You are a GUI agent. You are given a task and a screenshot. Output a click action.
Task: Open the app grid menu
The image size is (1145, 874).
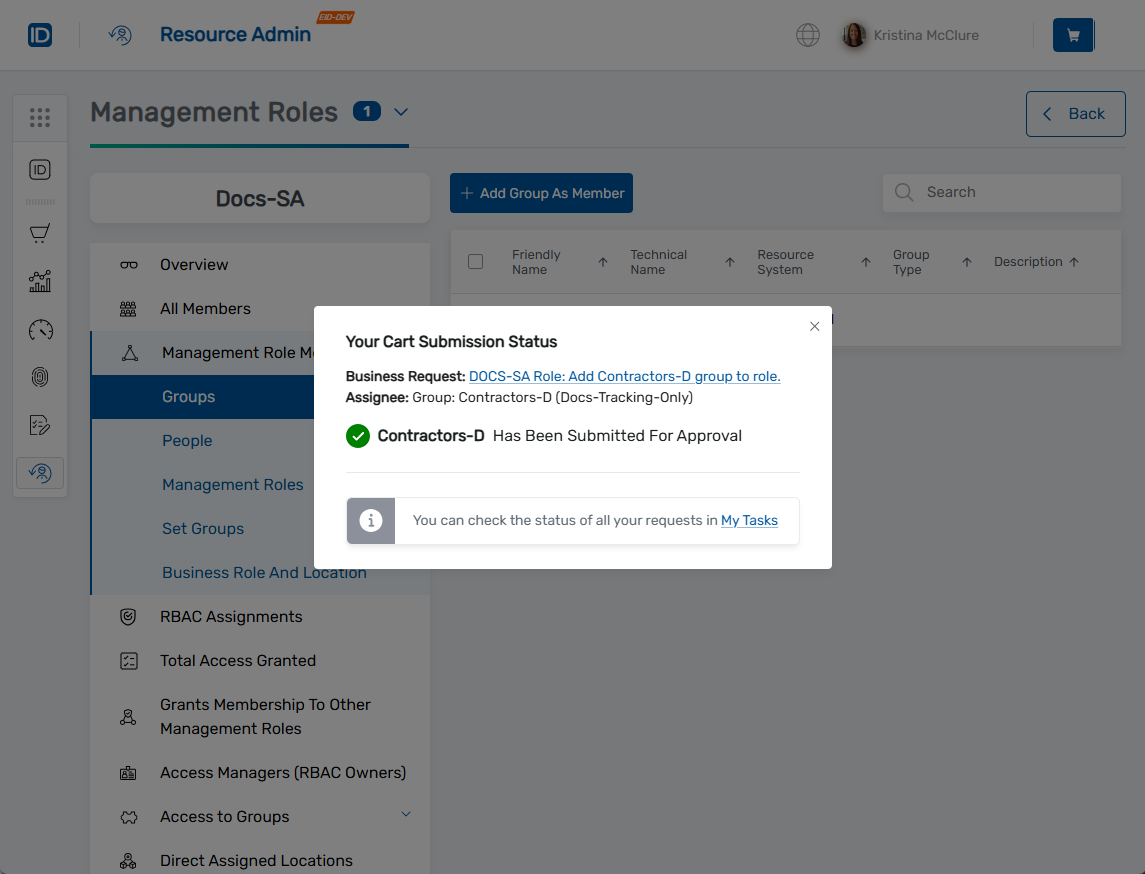[x=40, y=117]
